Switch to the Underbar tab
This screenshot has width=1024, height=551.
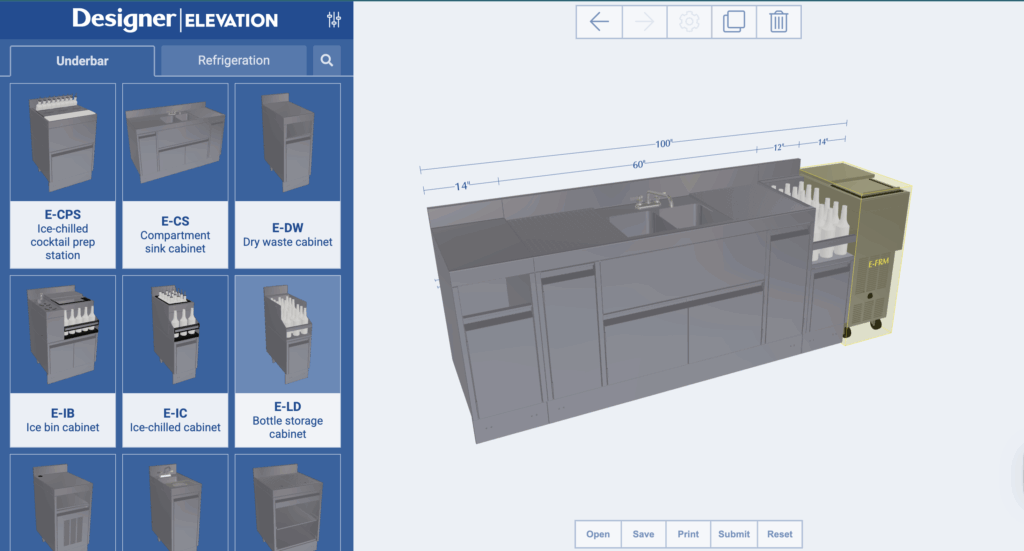pos(82,61)
